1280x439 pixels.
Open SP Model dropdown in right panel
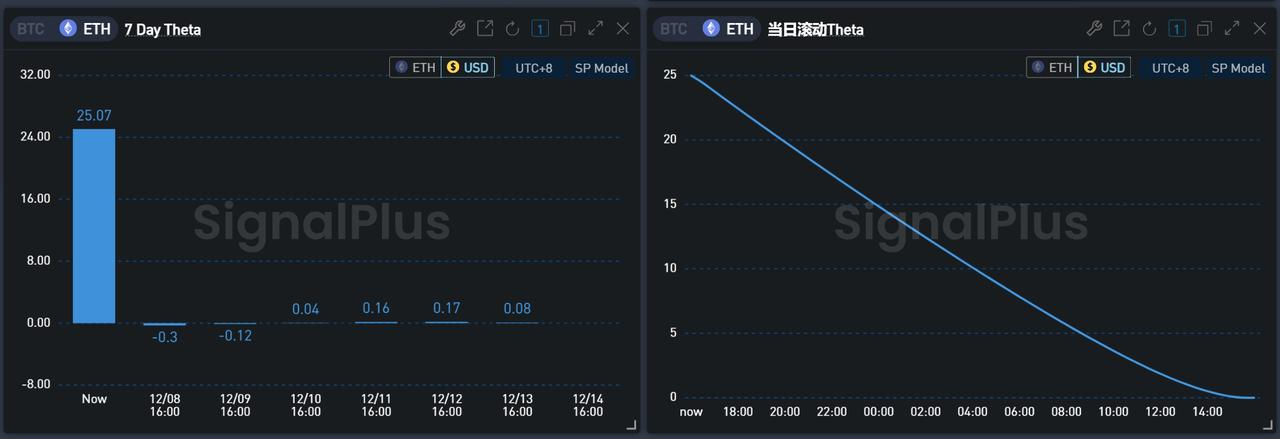click(x=1238, y=68)
